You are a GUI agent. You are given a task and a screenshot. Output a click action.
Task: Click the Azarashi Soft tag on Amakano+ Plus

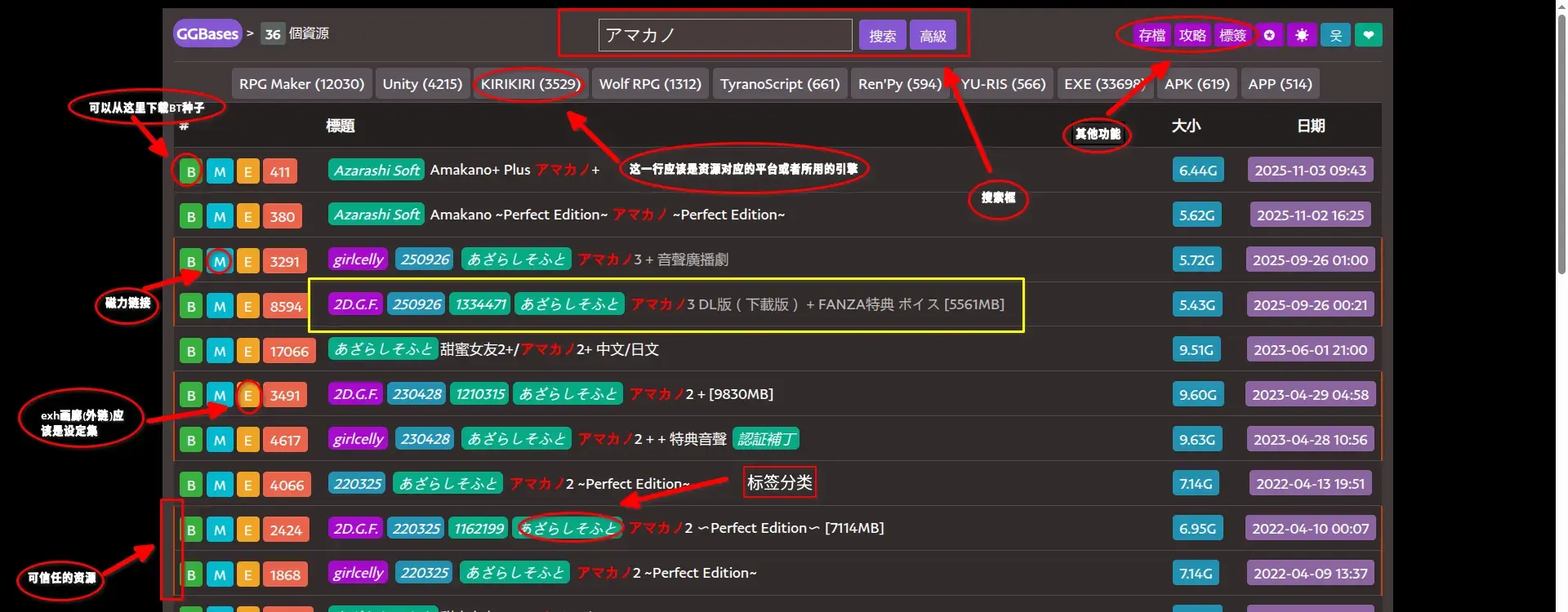[376, 170]
